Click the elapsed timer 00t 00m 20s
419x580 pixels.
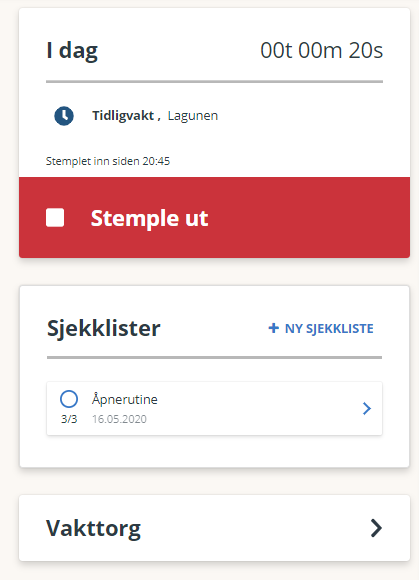321,50
